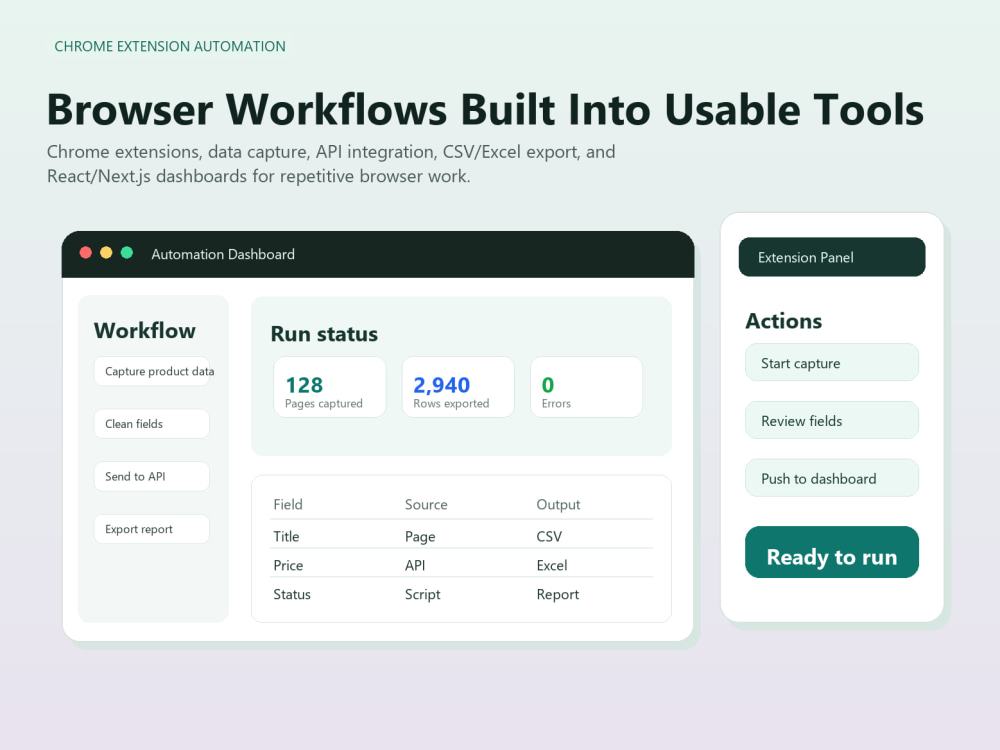
Task: Click the Extension Panel header bar
Action: coord(832,257)
